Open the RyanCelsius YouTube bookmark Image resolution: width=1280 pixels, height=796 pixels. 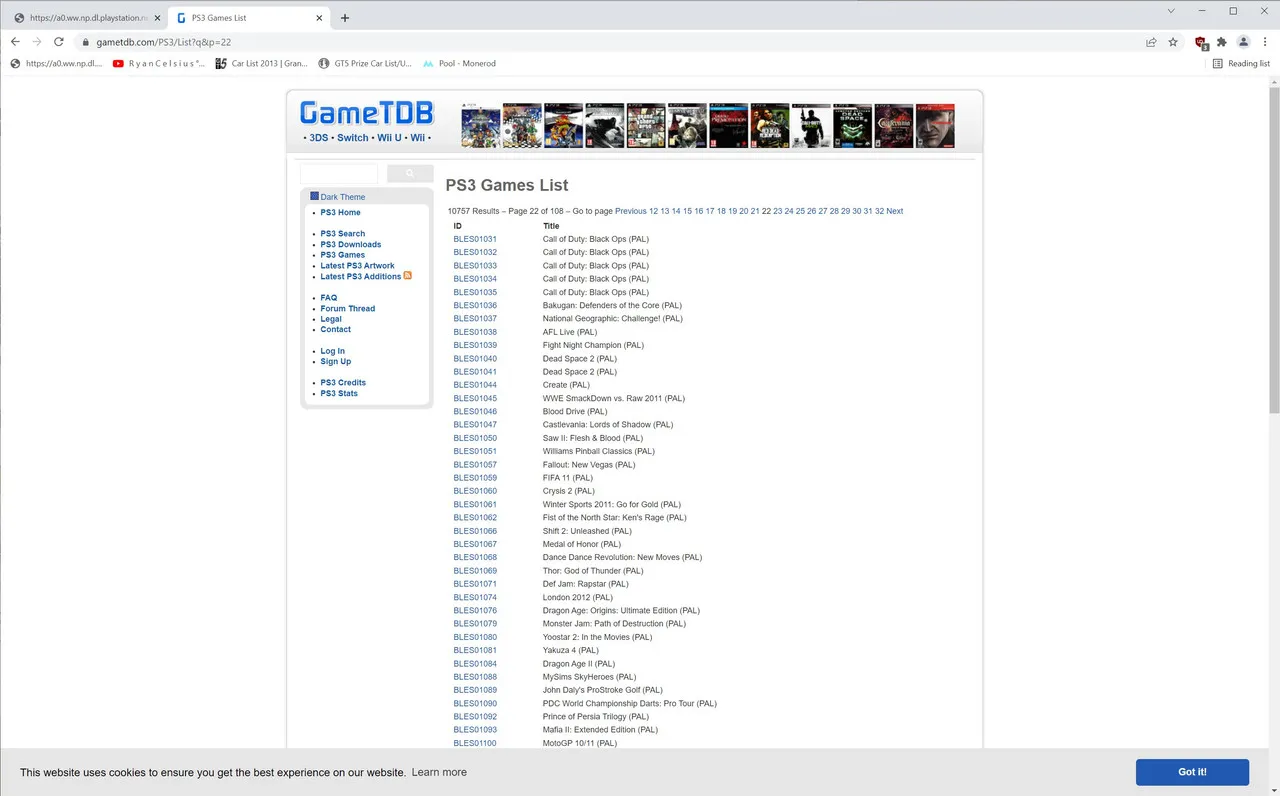[159, 63]
